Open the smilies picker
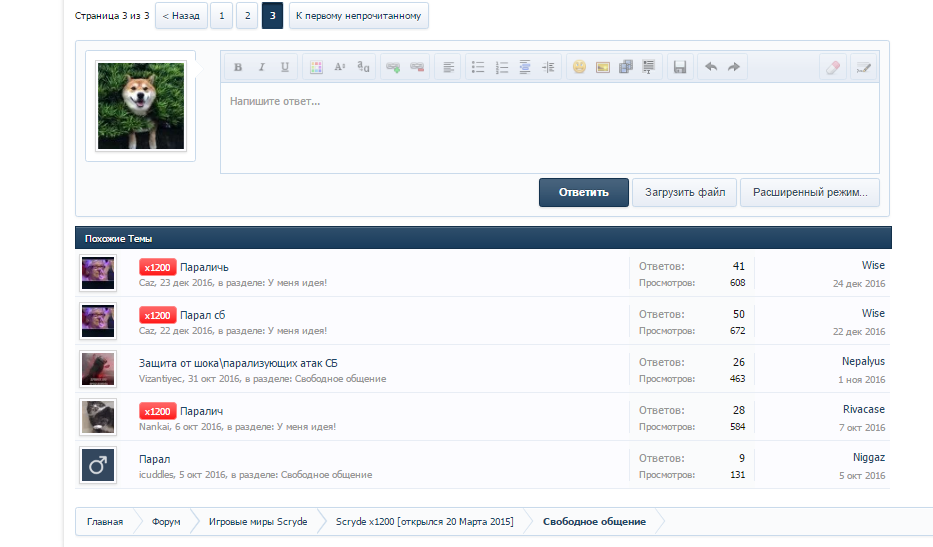The width and height of the screenshot is (933, 547). click(579, 67)
